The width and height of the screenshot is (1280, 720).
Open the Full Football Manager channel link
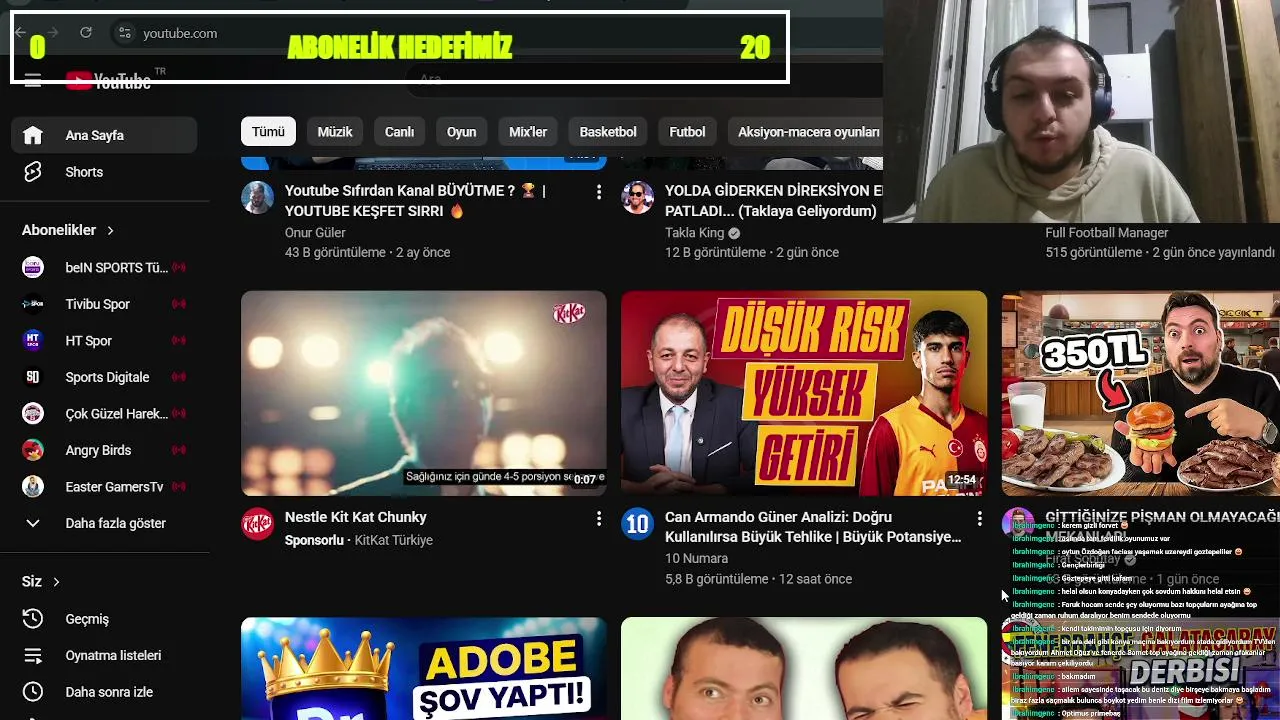click(1107, 233)
